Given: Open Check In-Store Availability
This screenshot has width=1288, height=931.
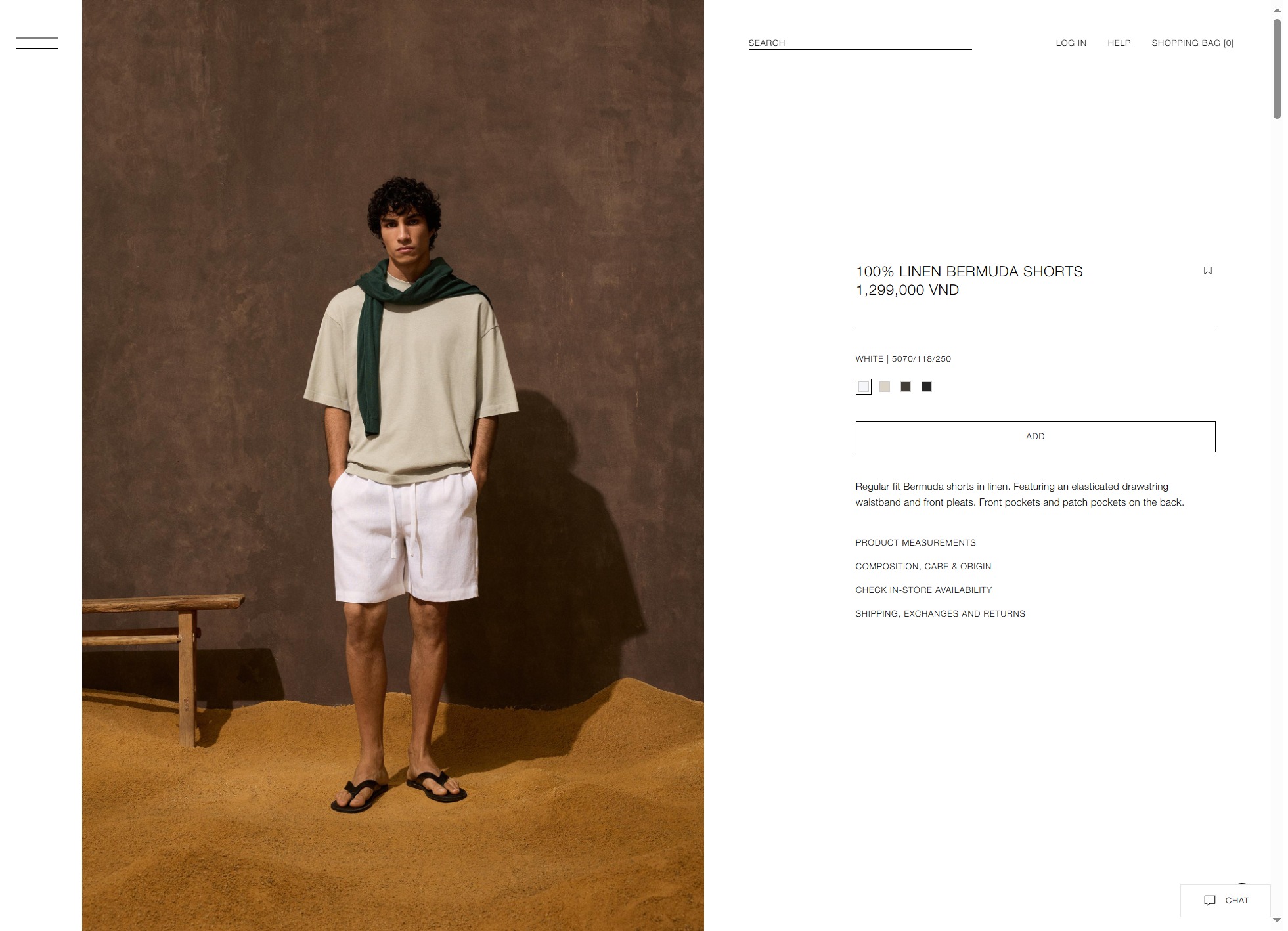Looking at the screenshot, I should [923, 590].
